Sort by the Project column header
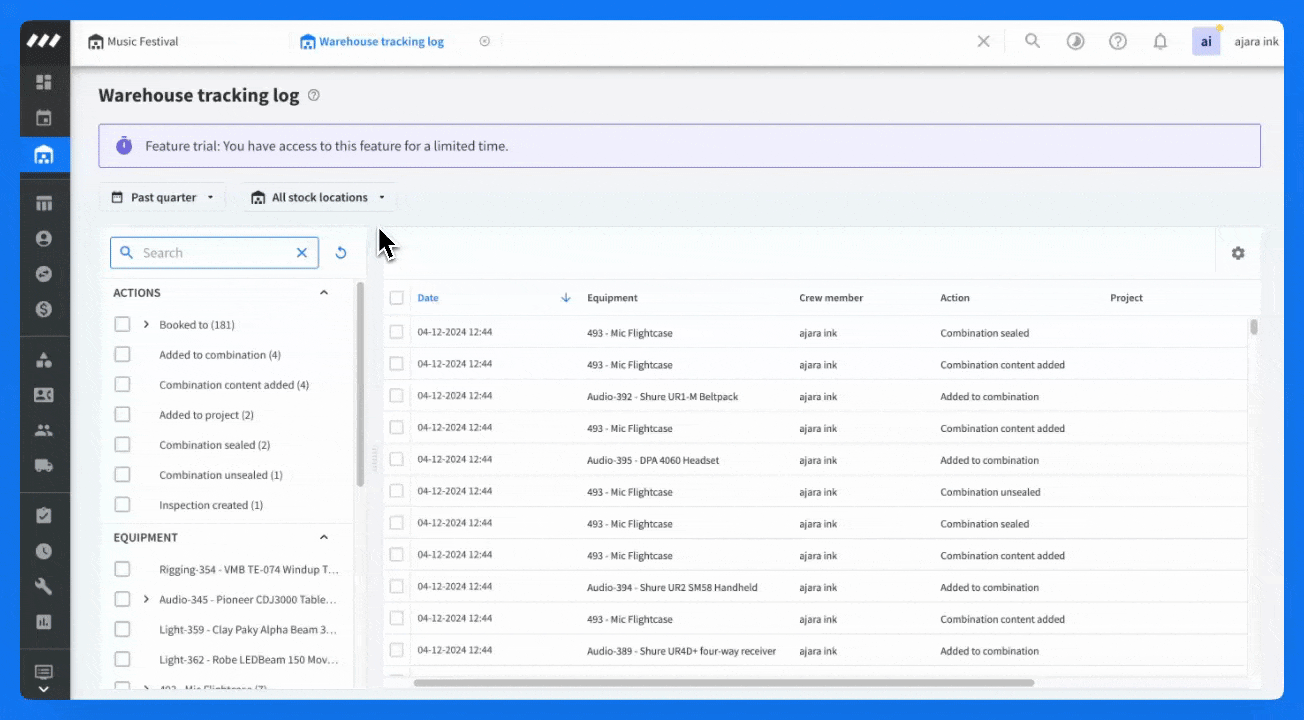Viewport: 1304px width, 720px height. click(1126, 298)
